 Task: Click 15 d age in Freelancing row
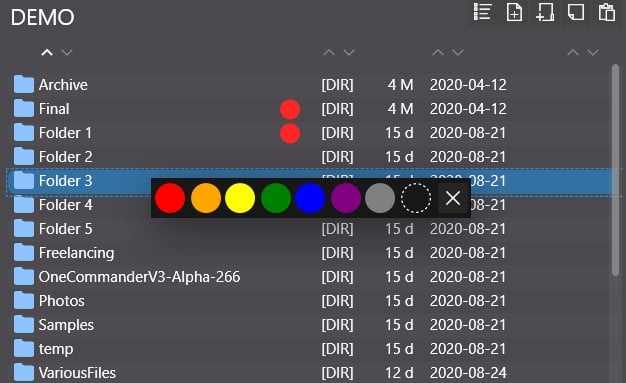pyautogui.click(x=399, y=253)
